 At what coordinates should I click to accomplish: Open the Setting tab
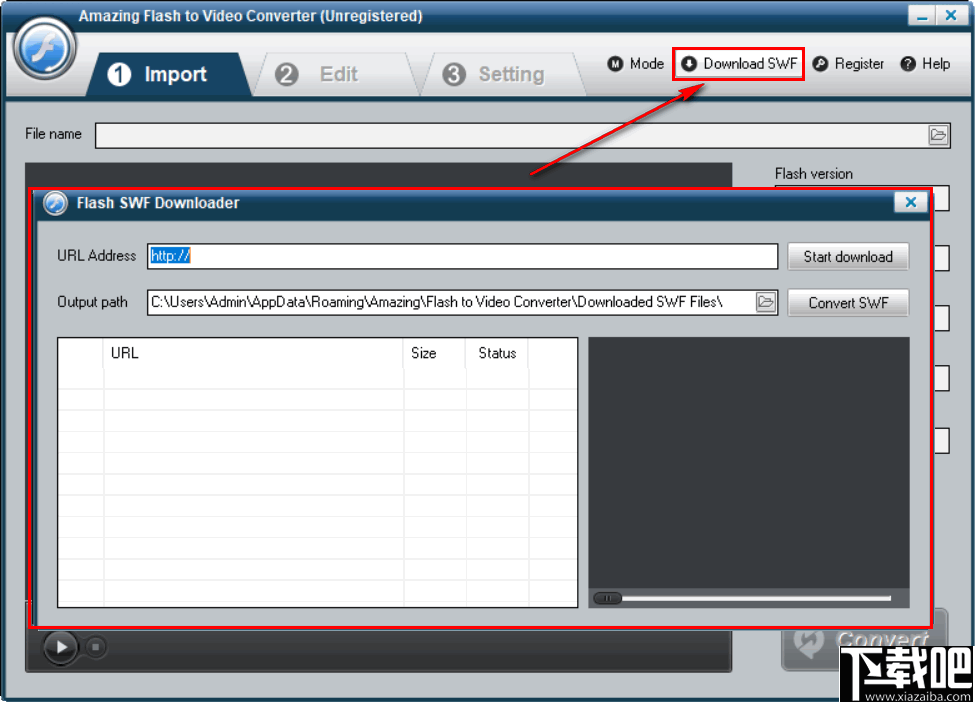tap(500, 73)
